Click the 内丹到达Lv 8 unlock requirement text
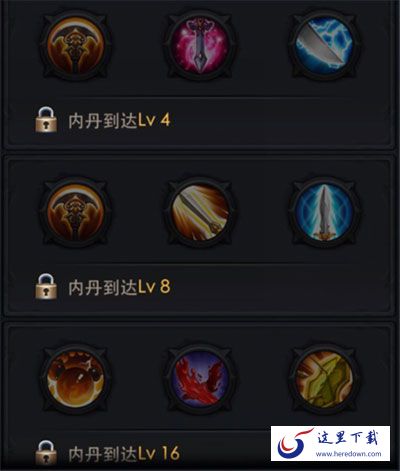This screenshot has height=471, width=400. tap(119, 287)
